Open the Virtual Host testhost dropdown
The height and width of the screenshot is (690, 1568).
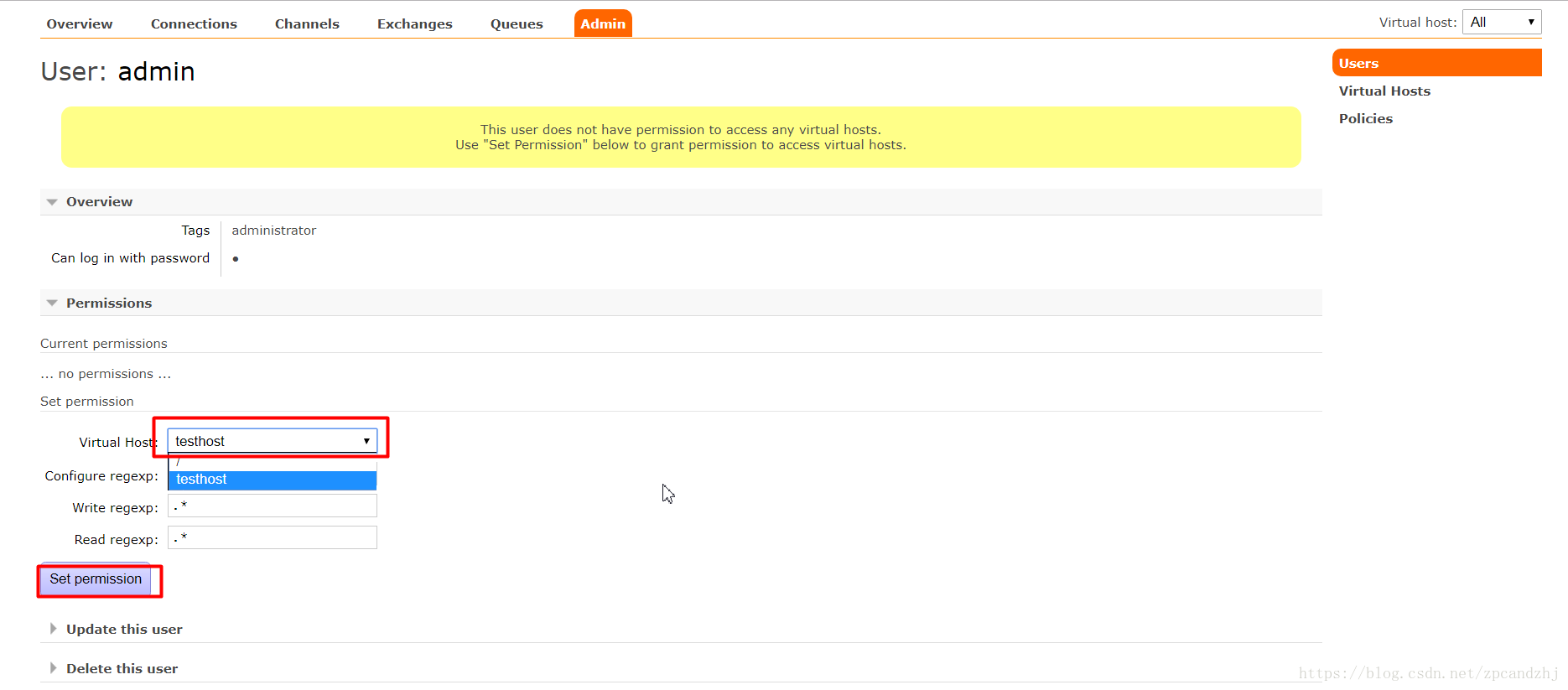pos(273,441)
